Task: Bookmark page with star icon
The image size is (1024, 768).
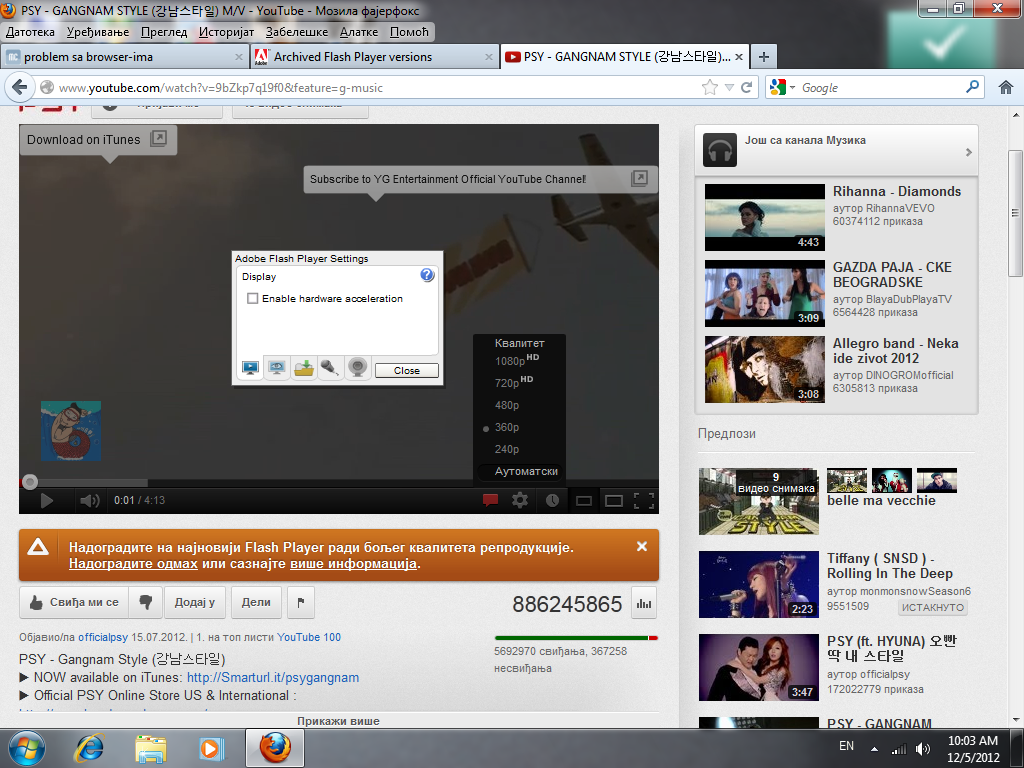Action: pyautogui.click(x=709, y=88)
